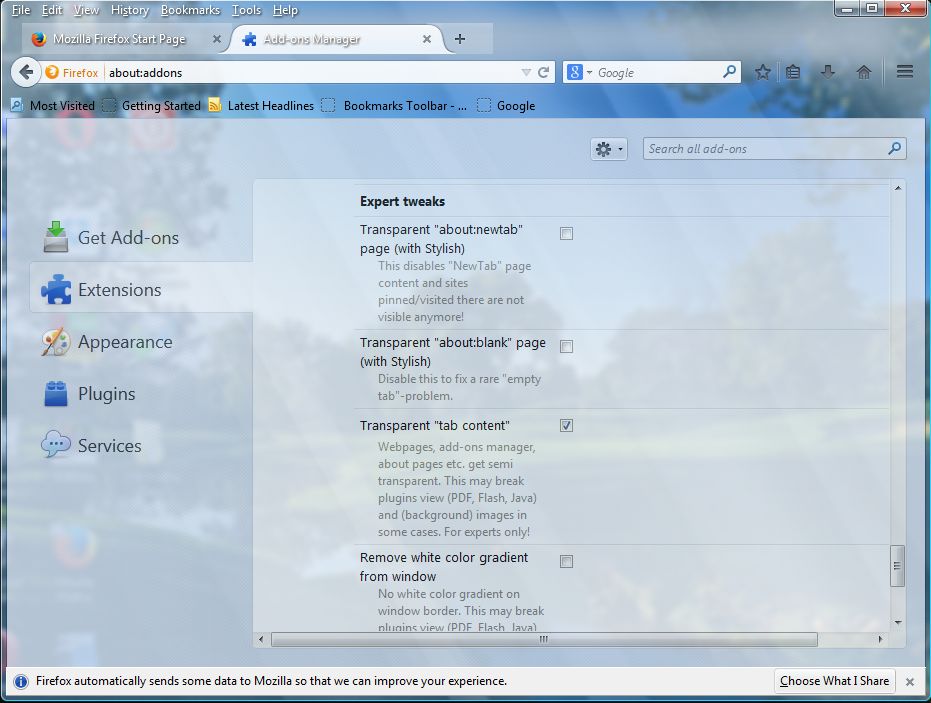The width and height of the screenshot is (931, 703).
Task: Open the Getting Started bookmark
Action: point(151,106)
